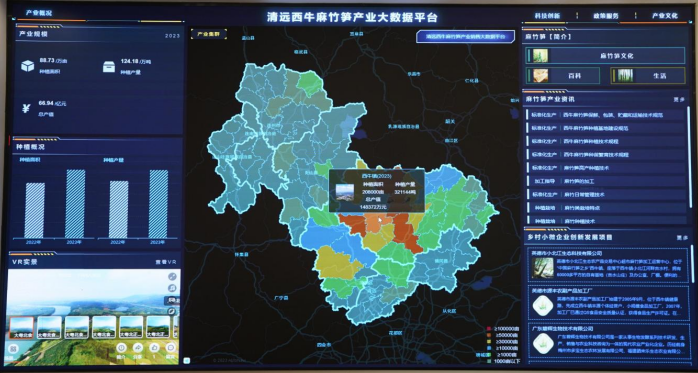Open the first 标准化生产 news row

click(605, 115)
